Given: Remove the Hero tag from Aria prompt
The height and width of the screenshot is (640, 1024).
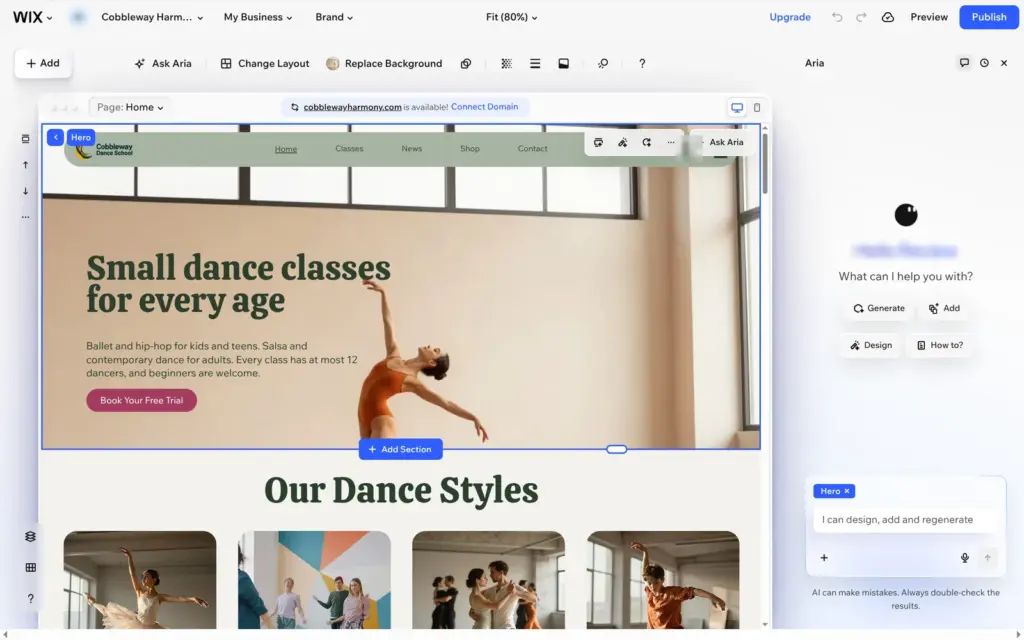Looking at the screenshot, I should tap(847, 491).
